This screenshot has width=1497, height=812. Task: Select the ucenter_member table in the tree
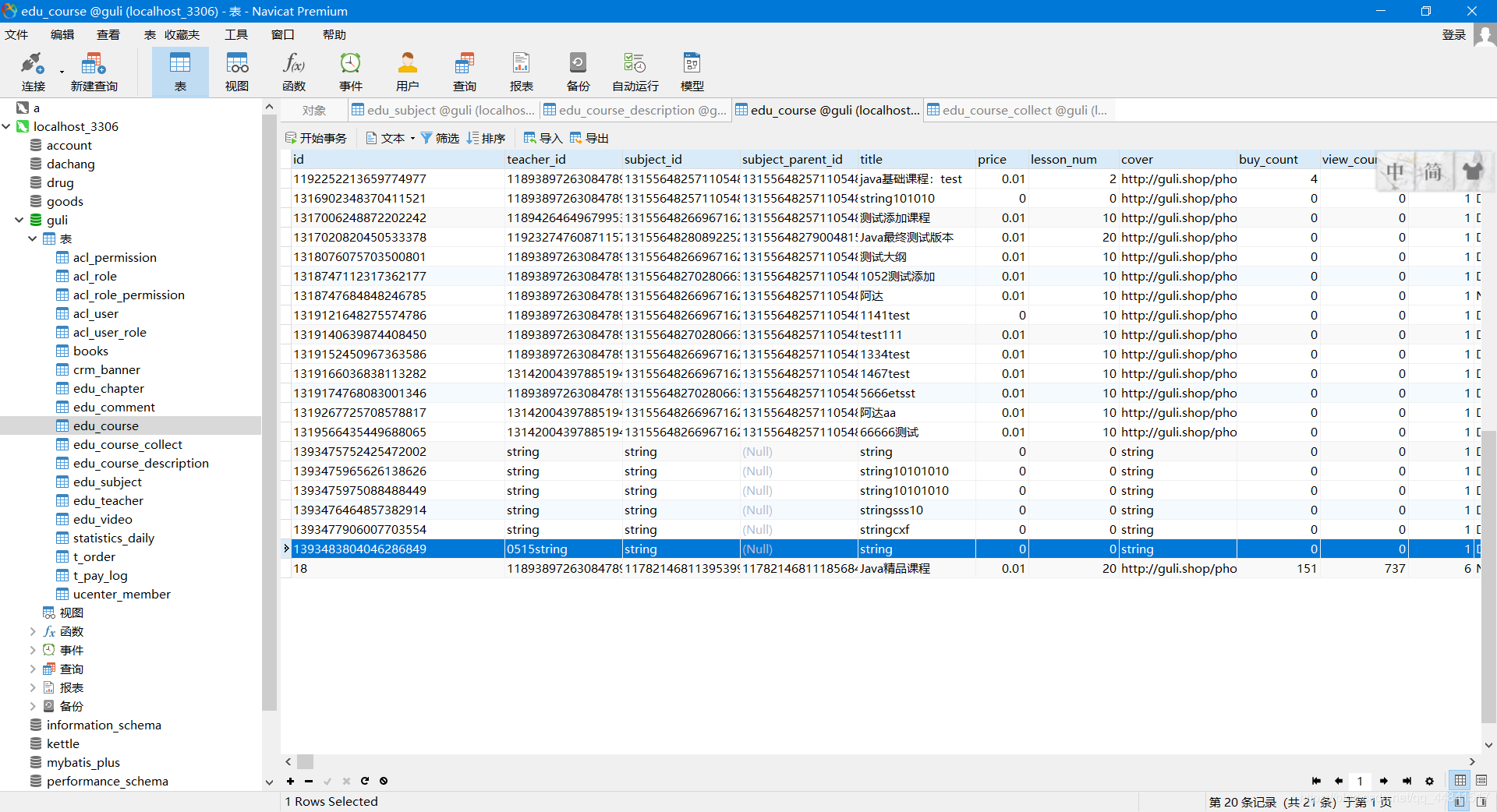(x=122, y=594)
